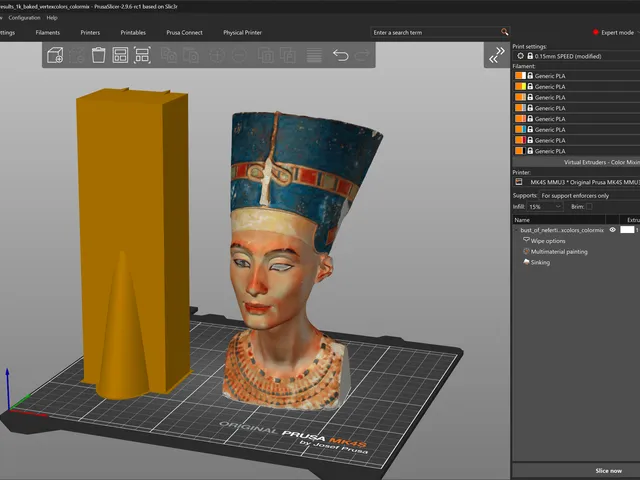Screen dimensions: 640x480
Task: Click the Enter a search term field
Action: [x=435, y=32]
